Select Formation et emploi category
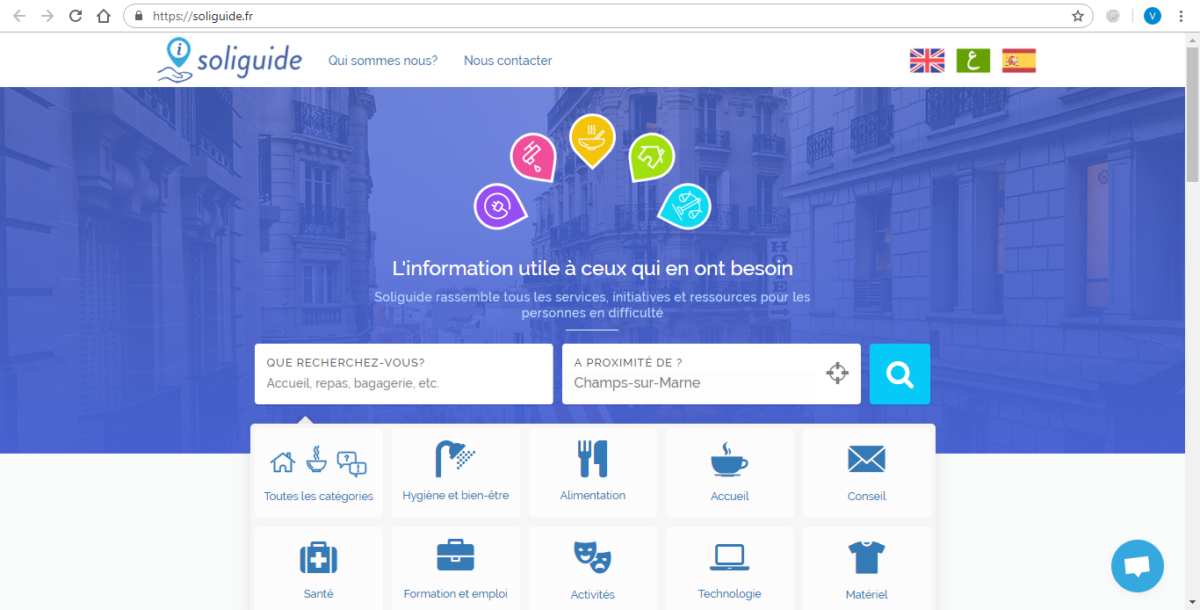The width and height of the screenshot is (1200, 610). click(x=456, y=568)
